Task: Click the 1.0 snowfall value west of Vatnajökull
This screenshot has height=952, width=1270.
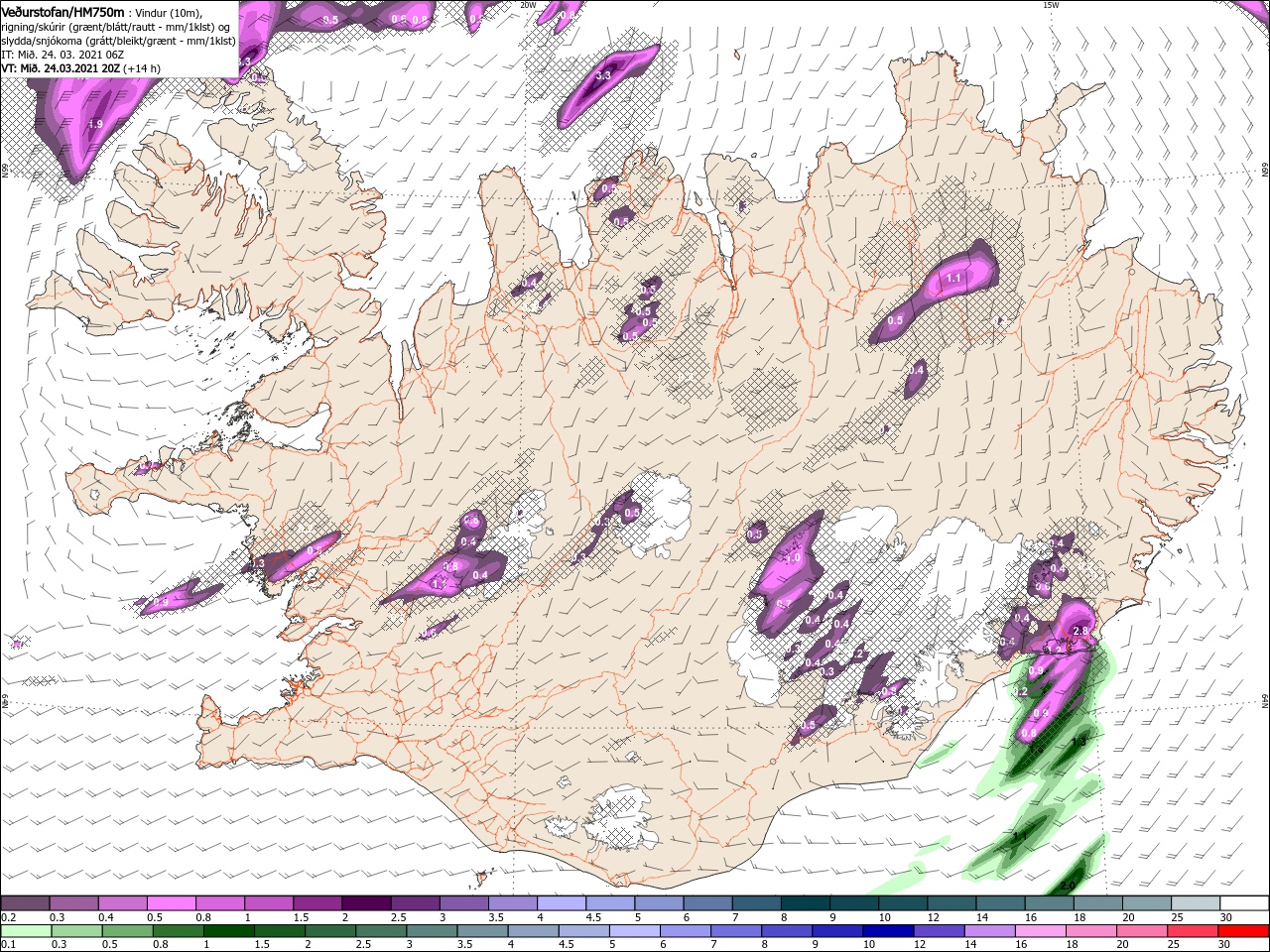Action: [792, 558]
